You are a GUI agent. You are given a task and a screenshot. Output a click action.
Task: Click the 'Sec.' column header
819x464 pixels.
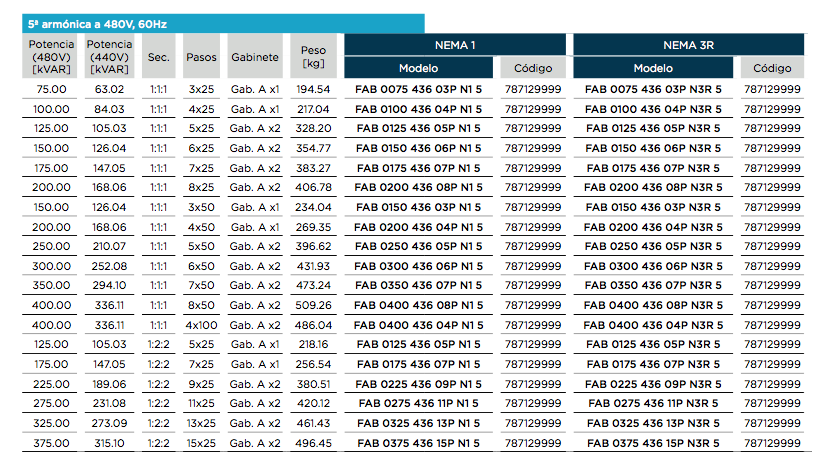click(159, 56)
